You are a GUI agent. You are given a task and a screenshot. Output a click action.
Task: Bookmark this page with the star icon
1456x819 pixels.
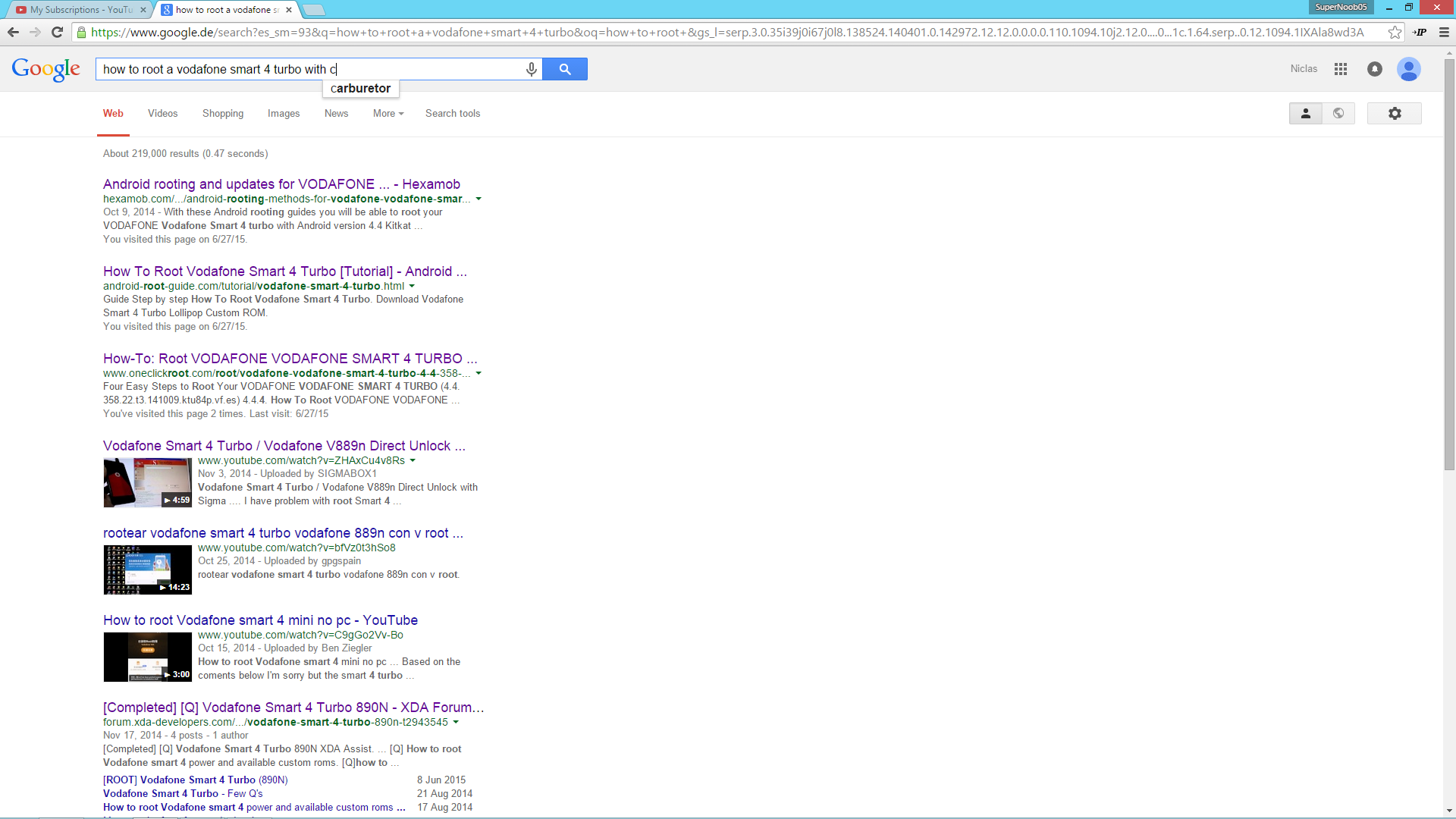pyautogui.click(x=1395, y=32)
